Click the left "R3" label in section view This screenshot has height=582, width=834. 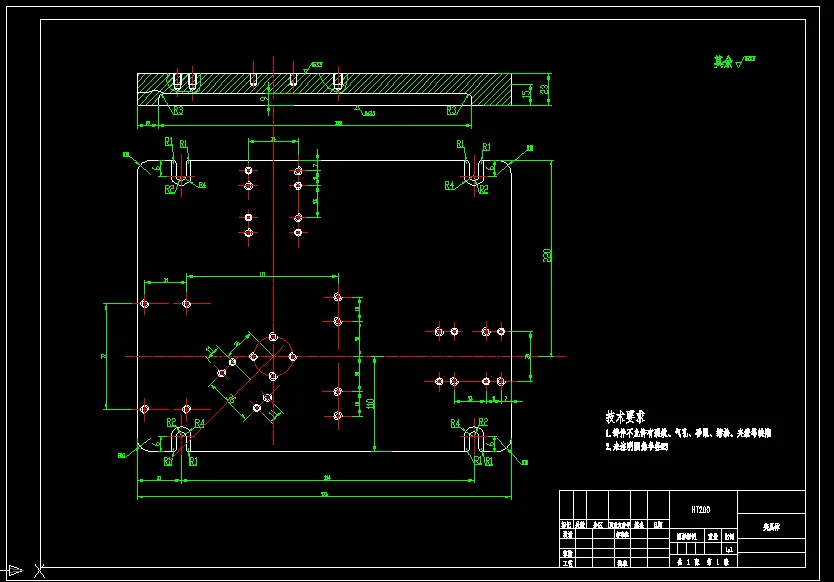click(178, 111)
